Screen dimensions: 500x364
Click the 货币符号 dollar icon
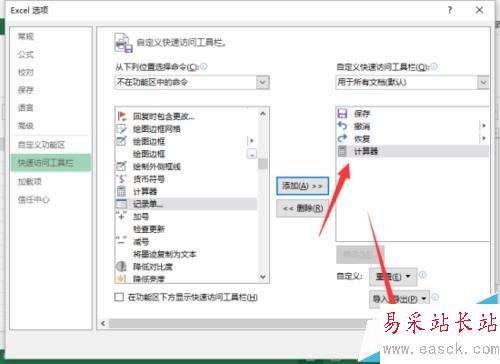(122, 179)
